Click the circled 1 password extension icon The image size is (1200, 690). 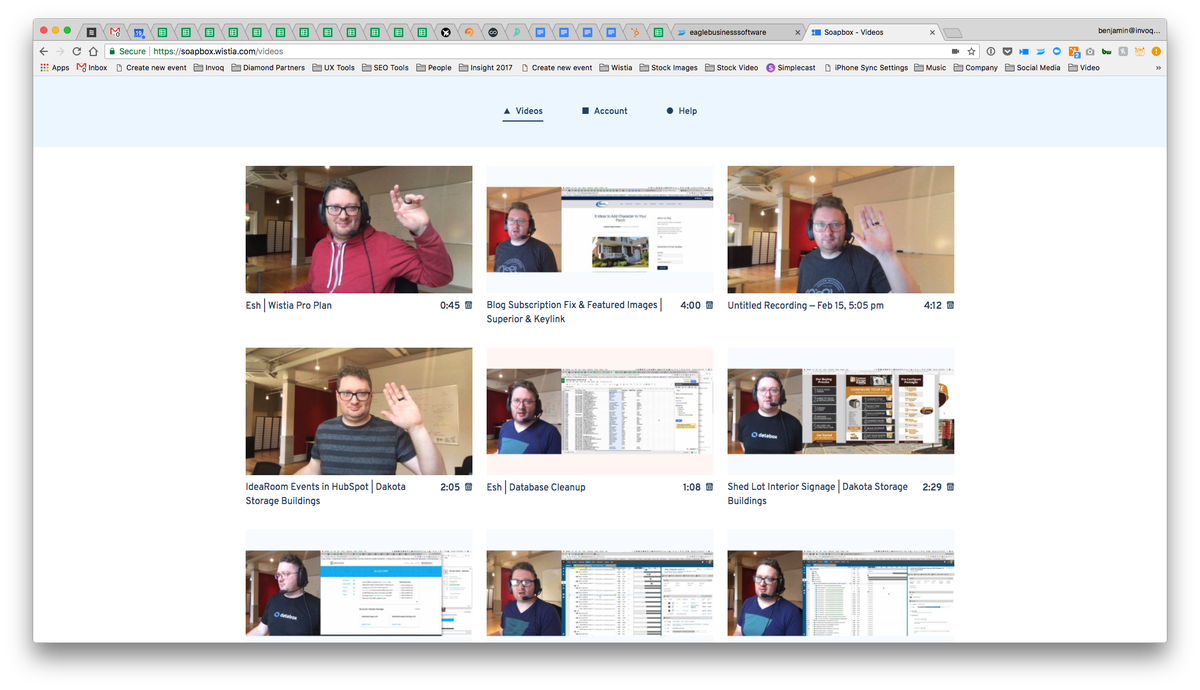(x=991, y=51)
